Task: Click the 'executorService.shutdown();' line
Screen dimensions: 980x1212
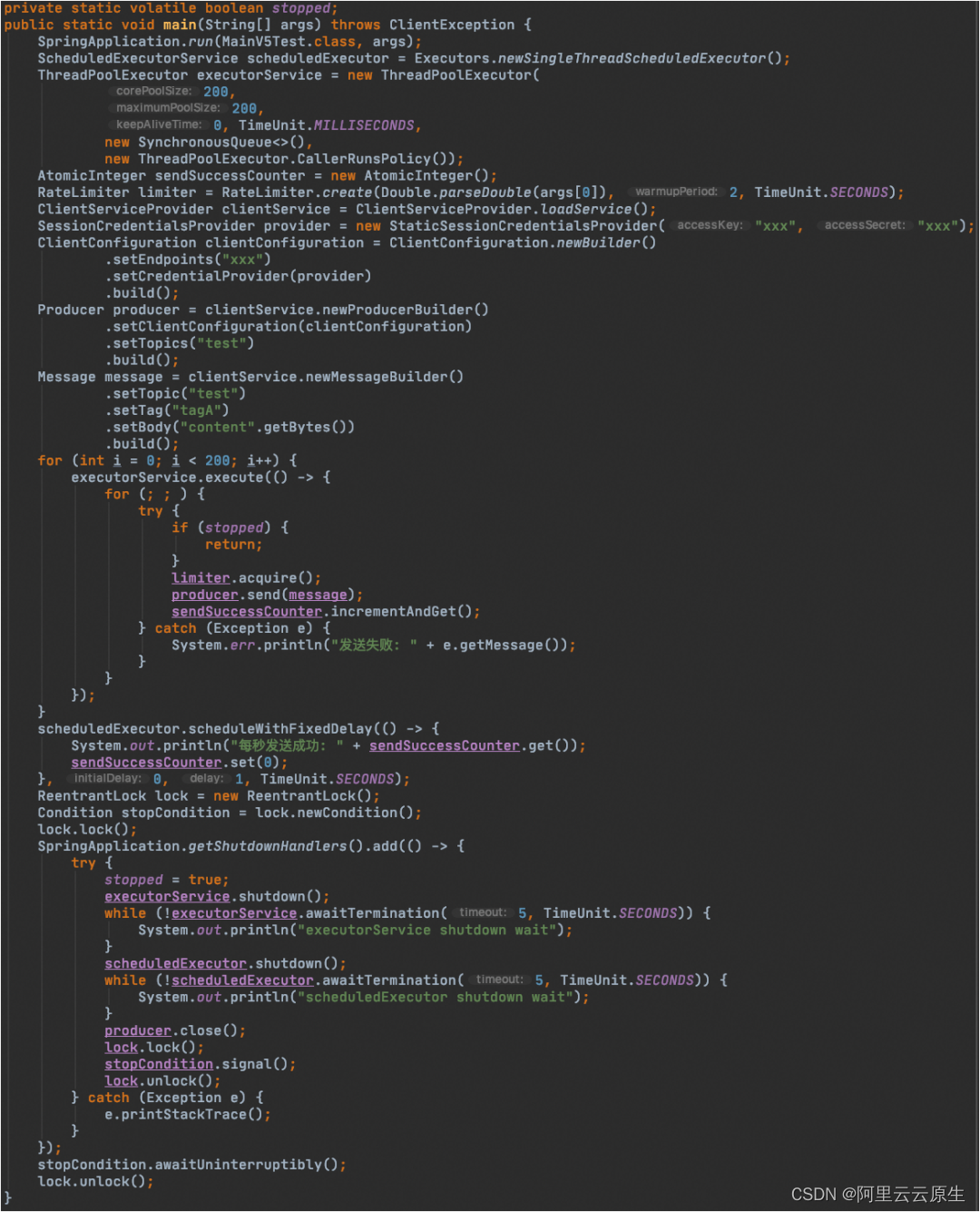Action: point(217,897)
